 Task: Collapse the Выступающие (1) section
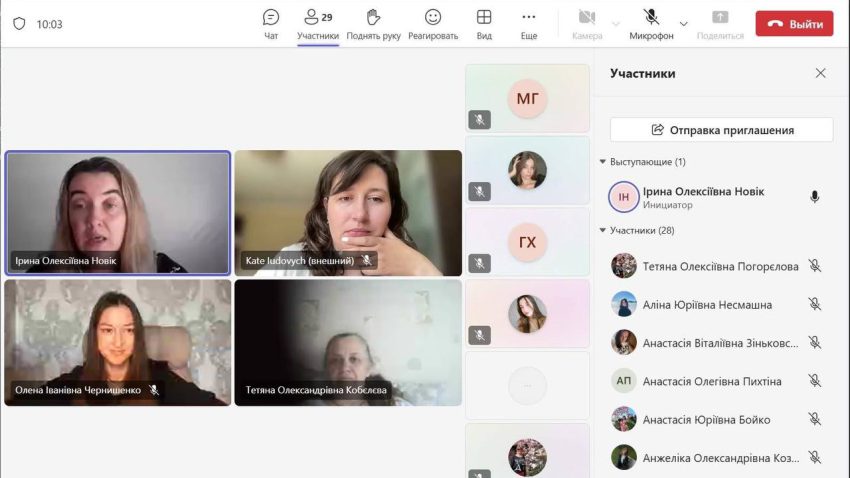[603, 162]
